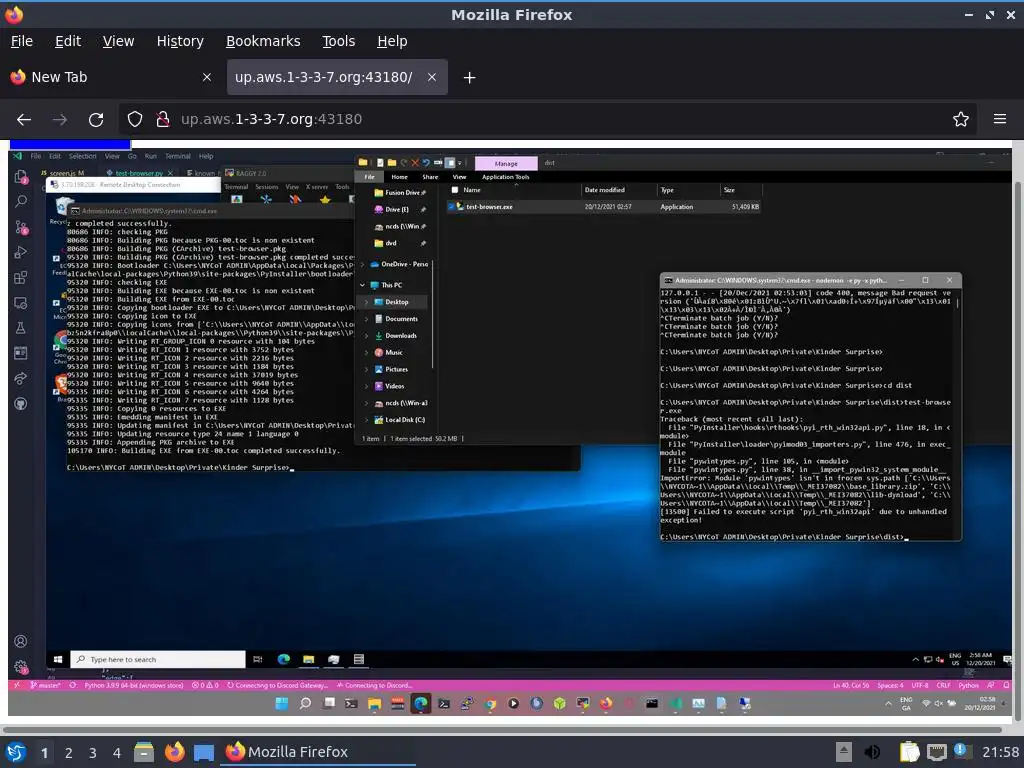Switch to workspace 4

117,753
